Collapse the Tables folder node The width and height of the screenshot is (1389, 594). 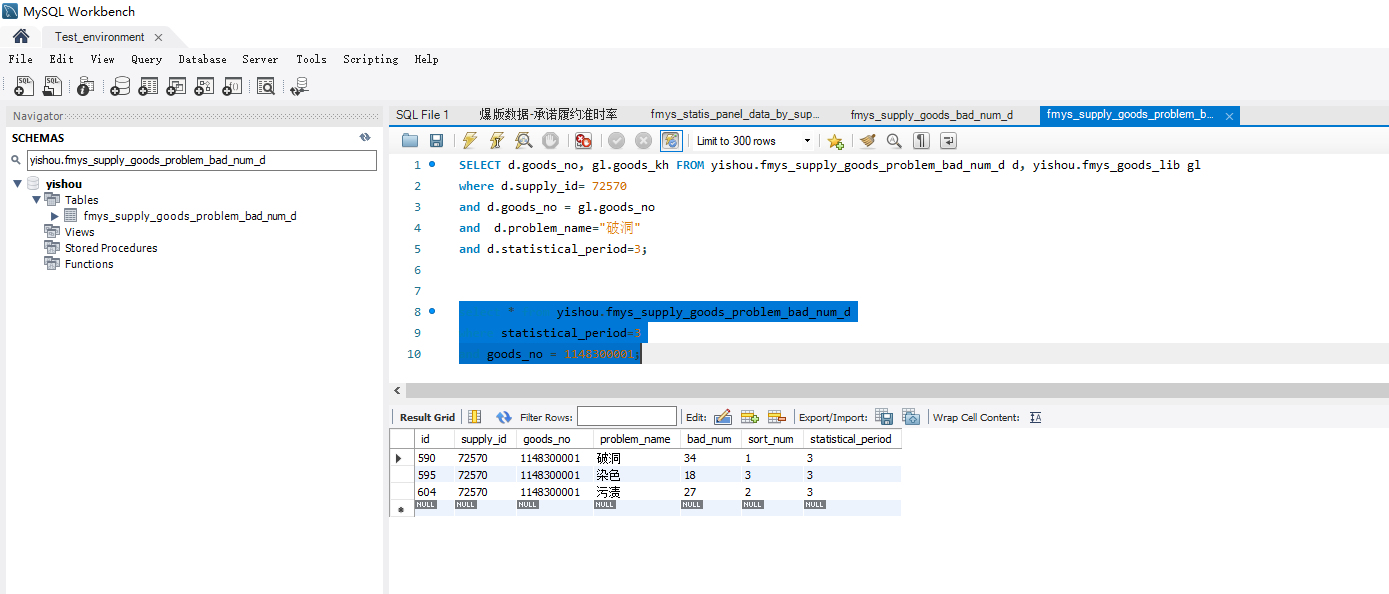click(37, 200)
